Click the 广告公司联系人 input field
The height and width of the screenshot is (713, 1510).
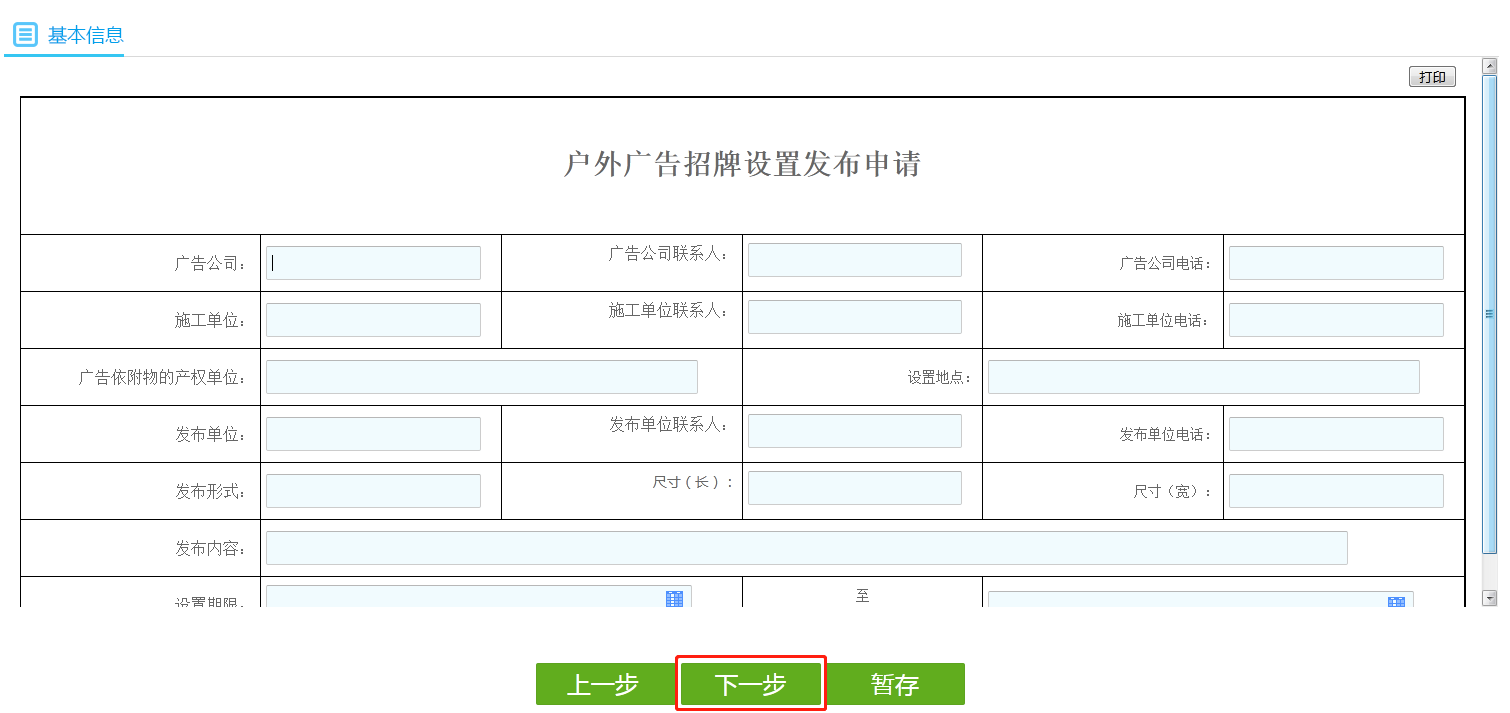pos(854,259)
